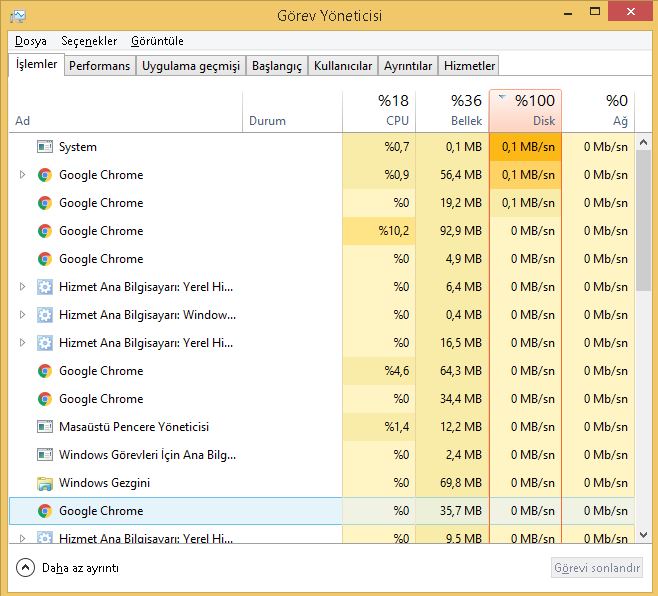Select the İşlemler tab
Viewport: 658px width, 596px height.
tap(37, 64)
